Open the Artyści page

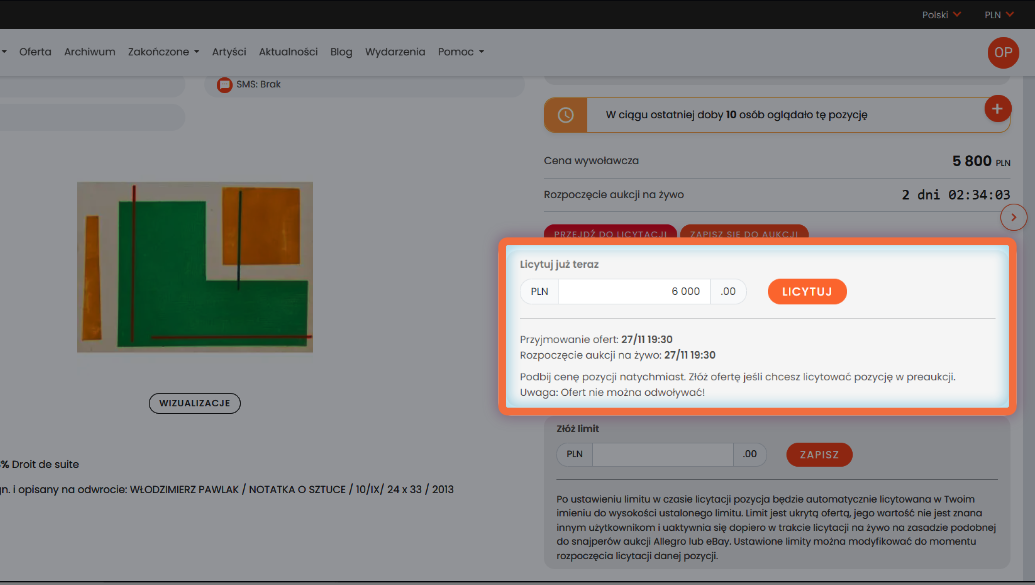229,52
